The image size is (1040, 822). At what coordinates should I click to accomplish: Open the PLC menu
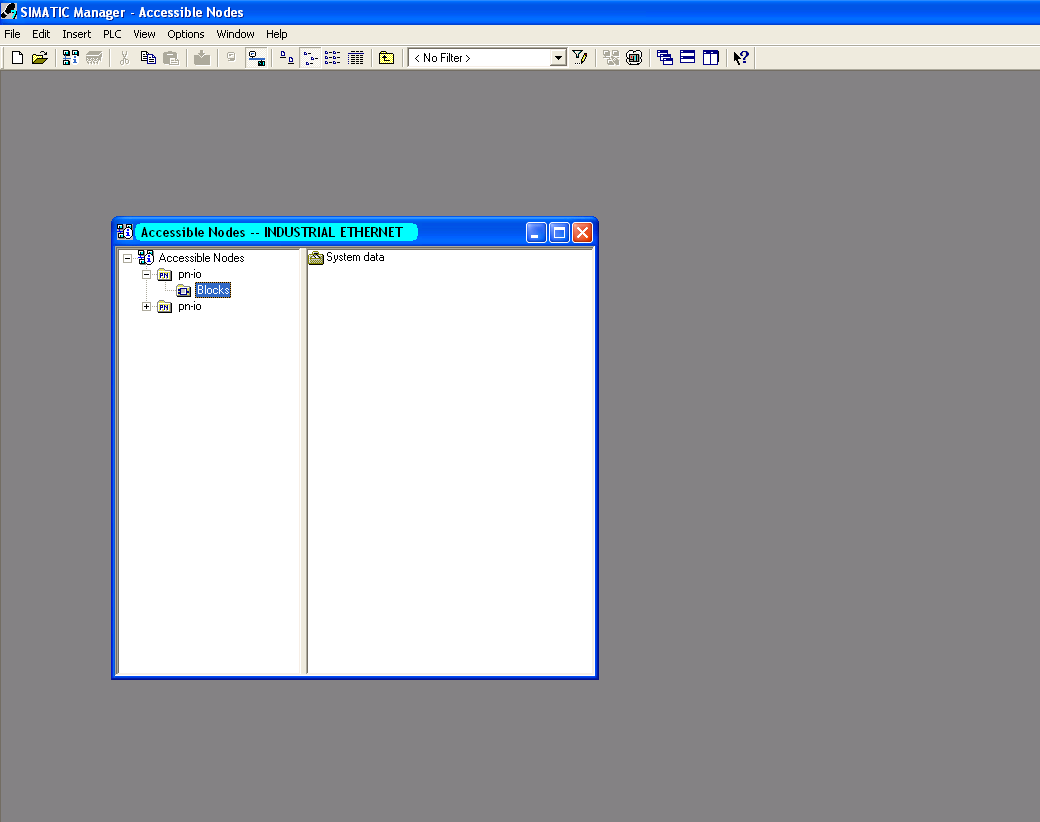112,34
